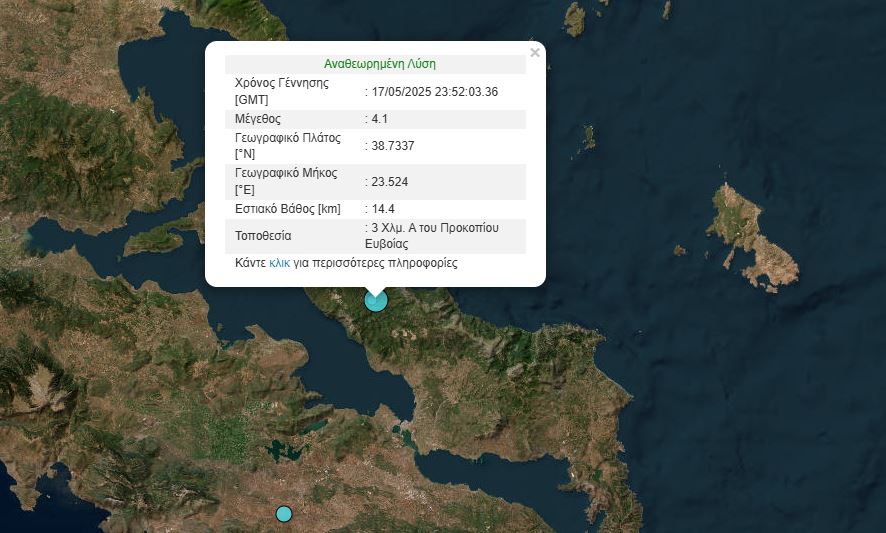Click the "Μέγεθος" row label
This screenshot has height=533, width=886.
(259, 119)
